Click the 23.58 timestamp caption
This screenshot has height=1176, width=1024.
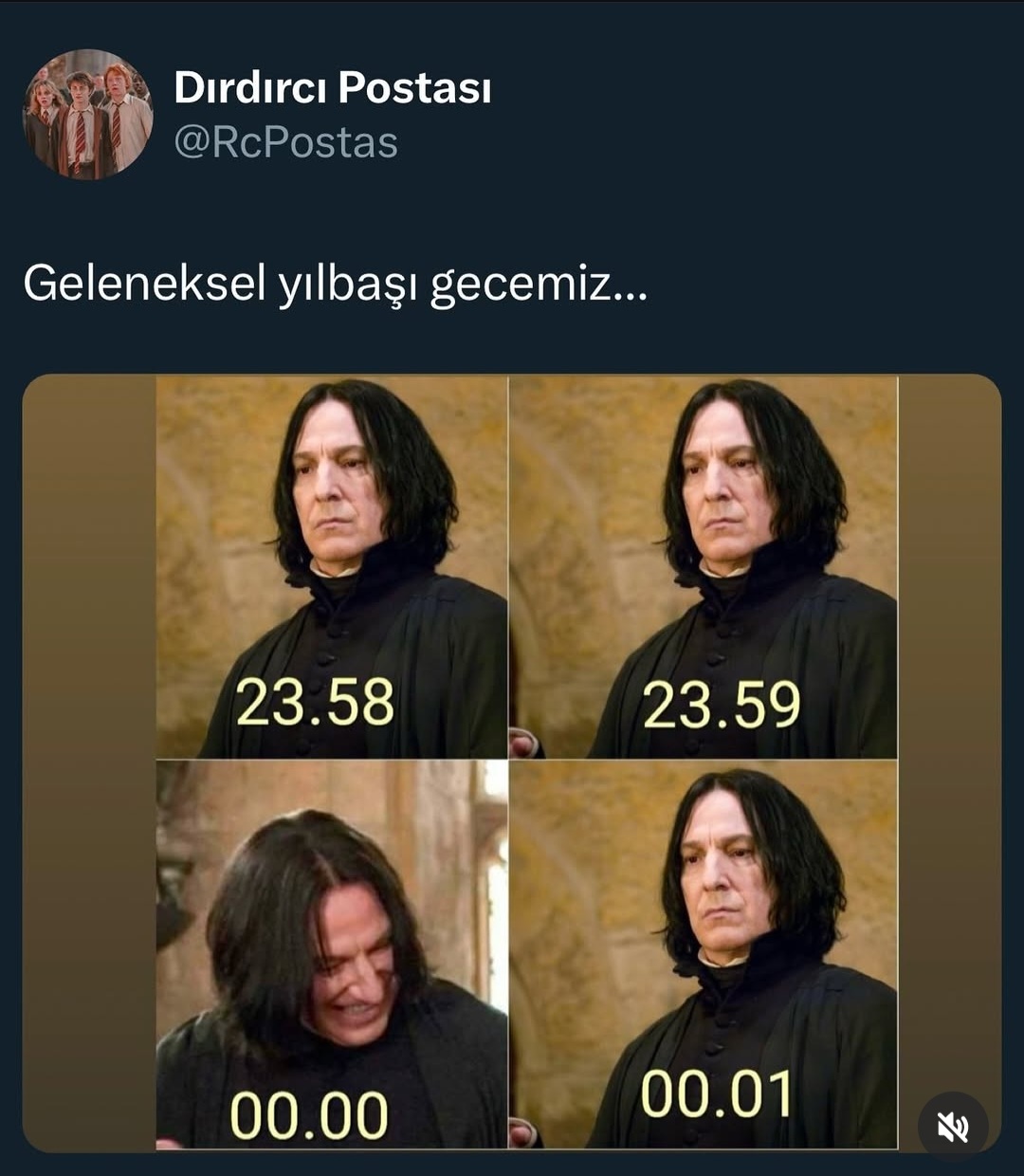(315, 703)
